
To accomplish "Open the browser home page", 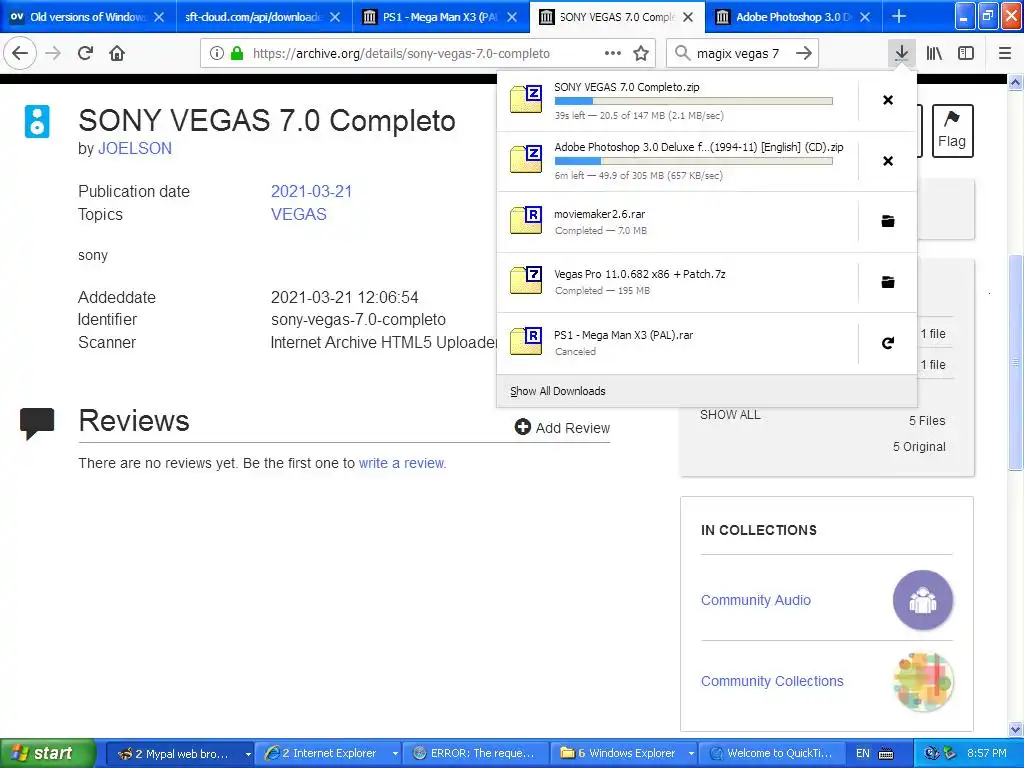I will click(117, 53).
